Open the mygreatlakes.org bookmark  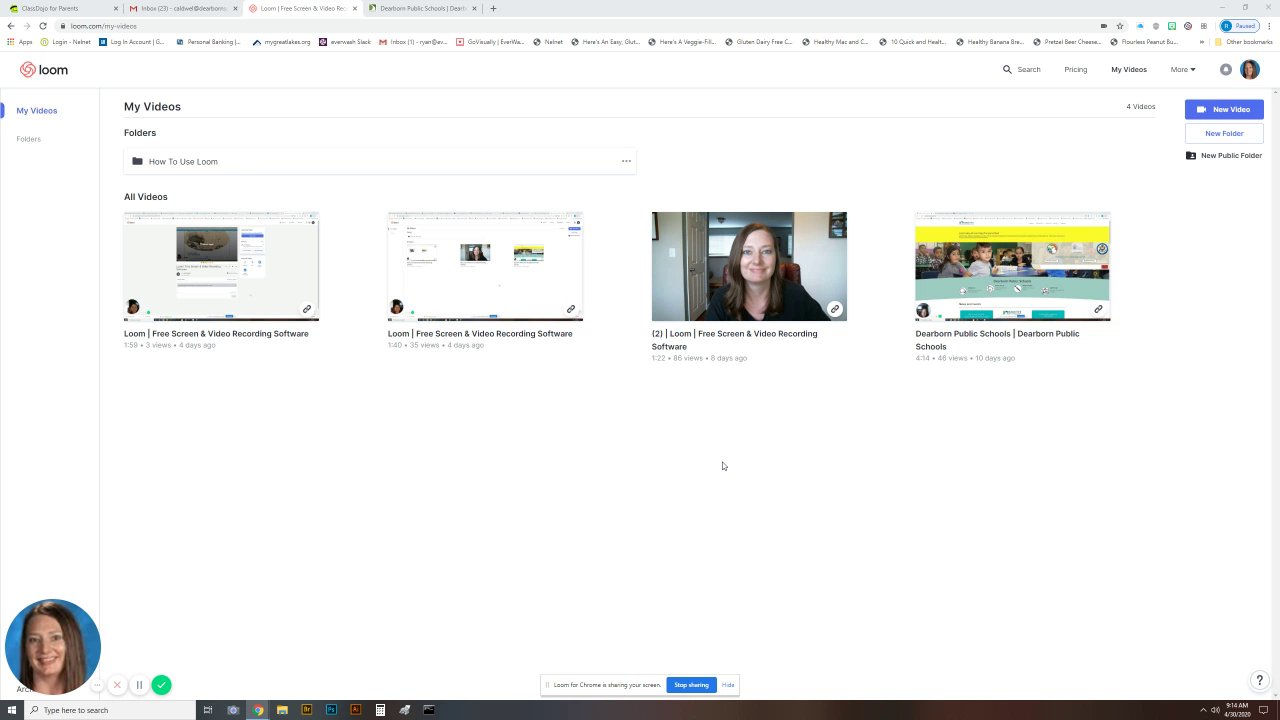[x=282, y=42]
